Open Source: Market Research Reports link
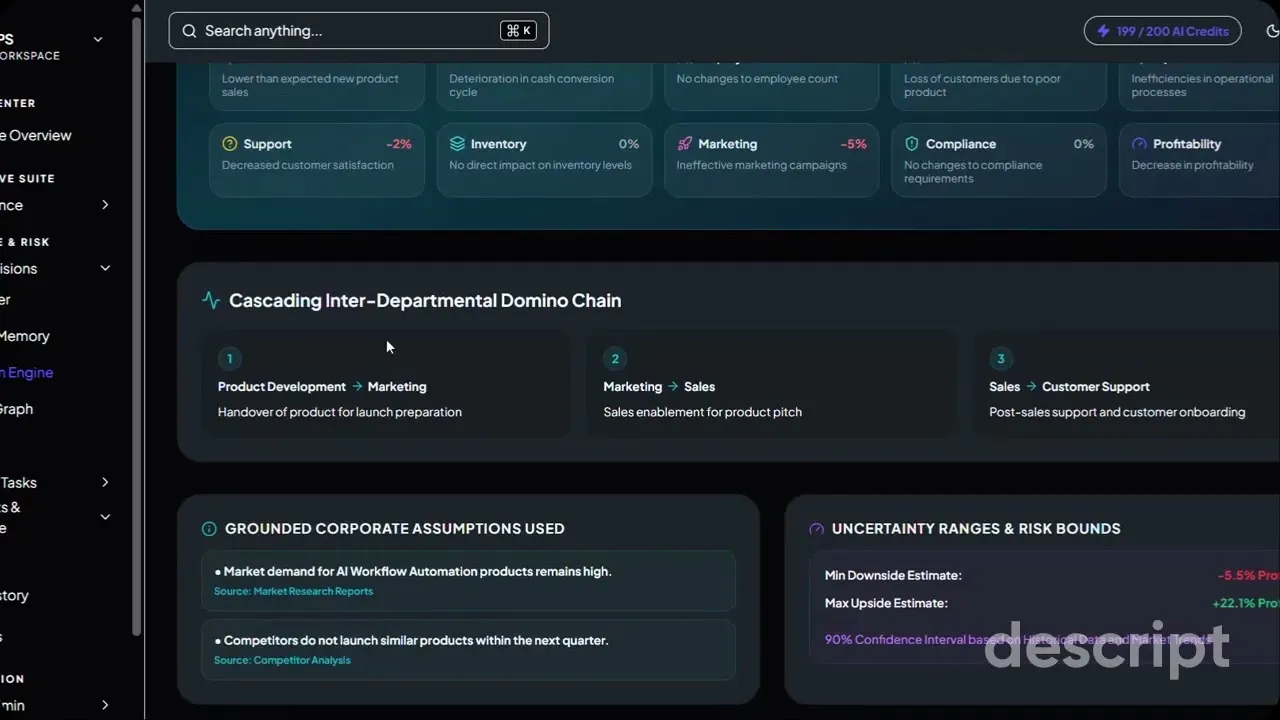The width and height of the screenshot is (1280, 720). pos(293,591)
